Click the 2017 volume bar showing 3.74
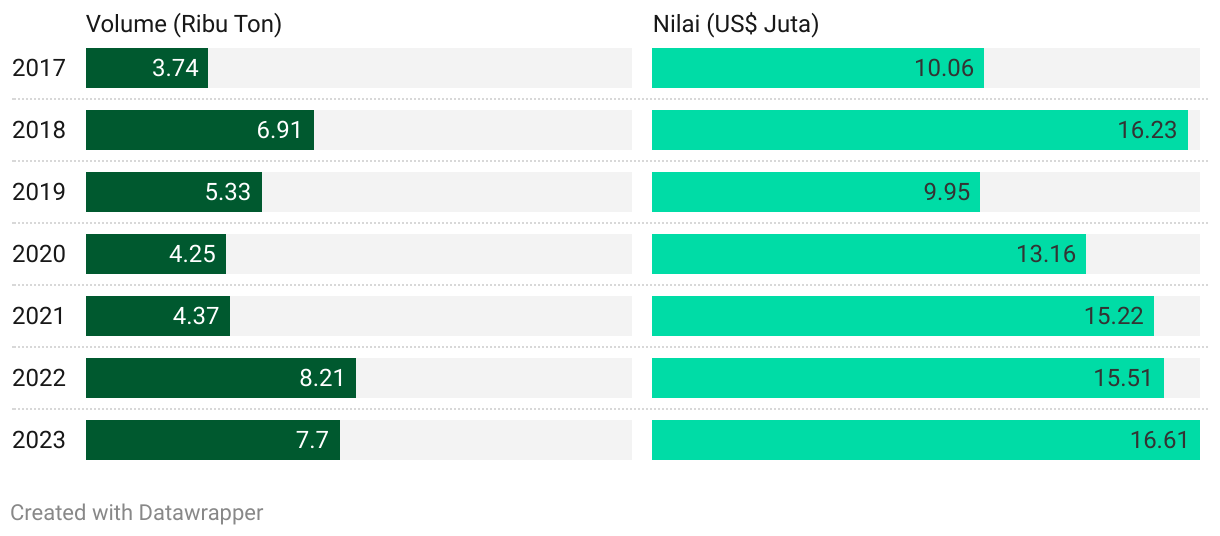 pos(147,68)
